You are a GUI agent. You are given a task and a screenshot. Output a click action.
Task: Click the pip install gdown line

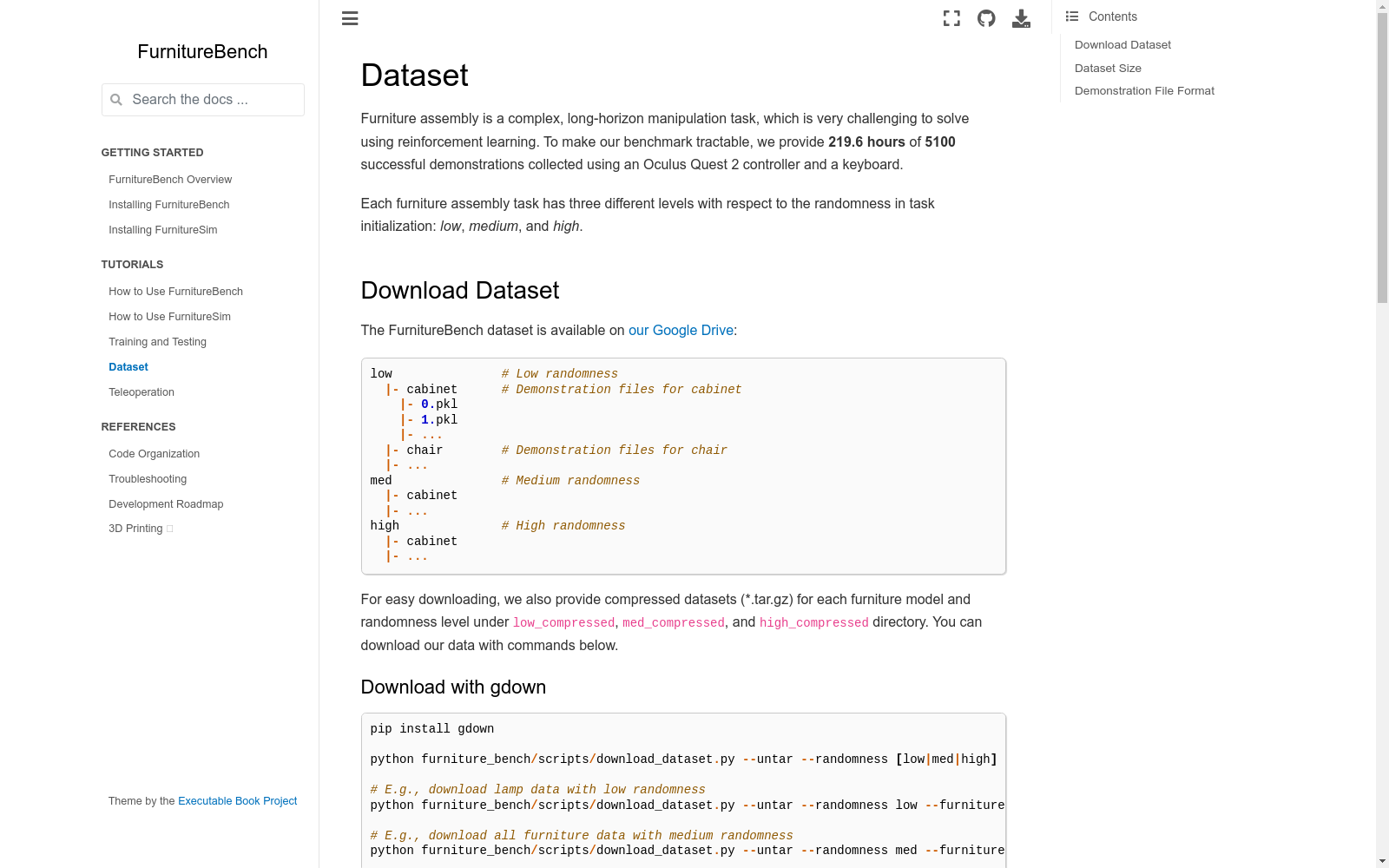[x=432, y=729]
